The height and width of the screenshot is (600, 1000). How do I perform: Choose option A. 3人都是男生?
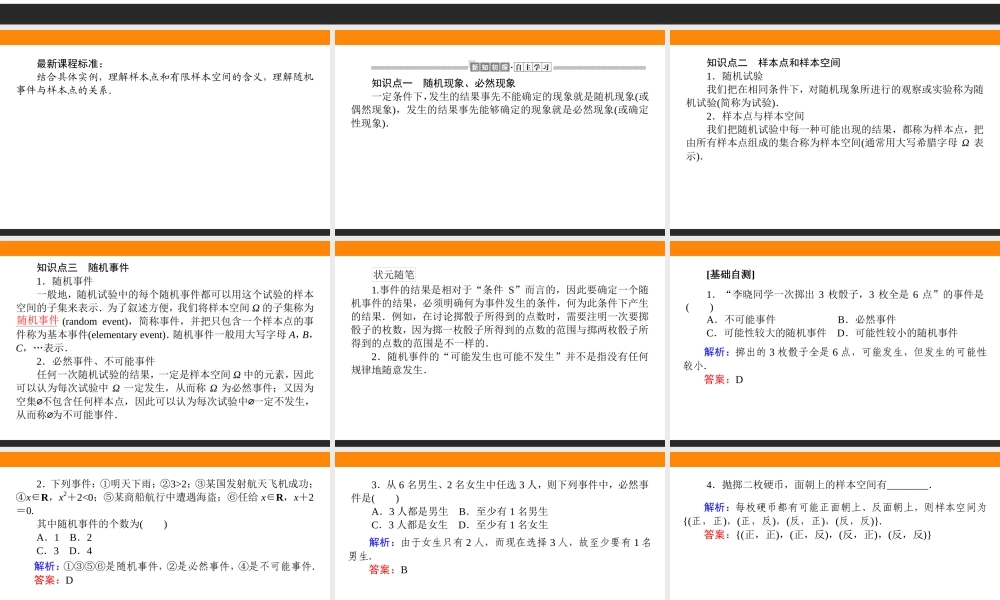pos(410,511)
